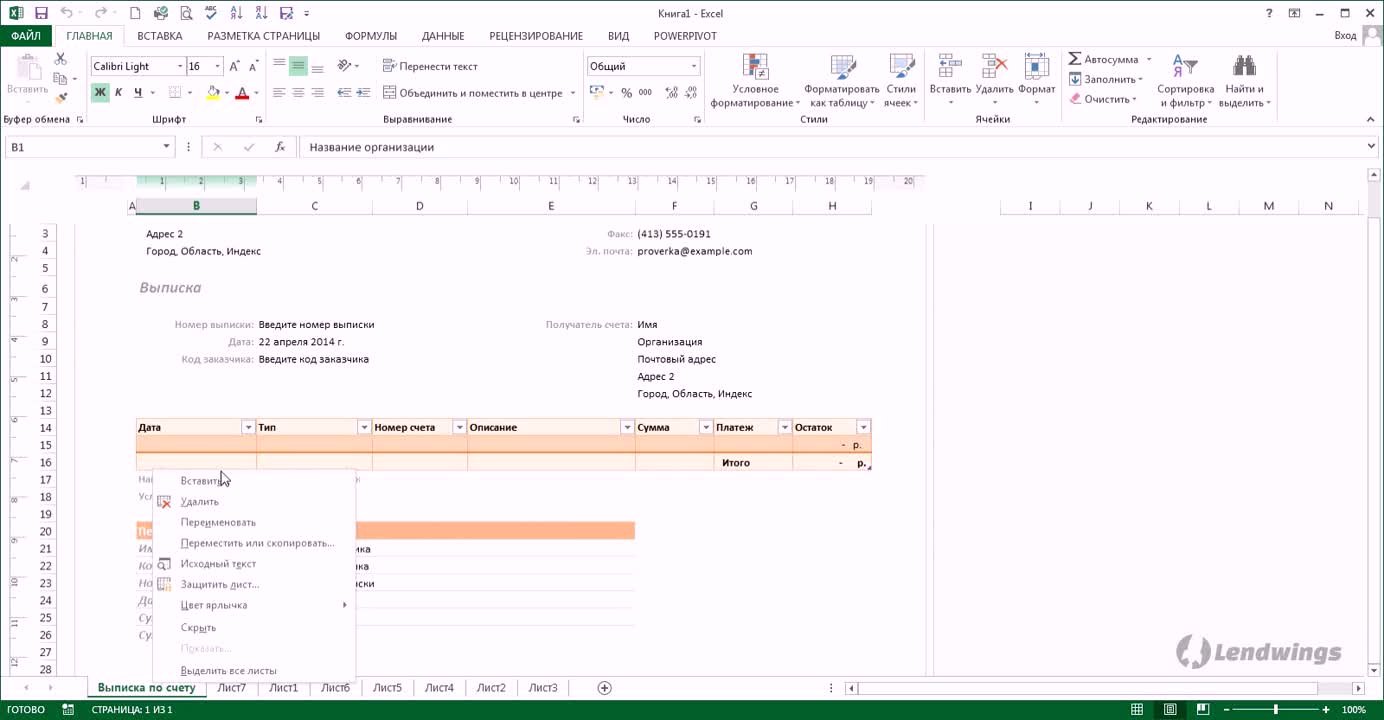Viewport: 1384px width, 720px height.
Task: Apply the yellow fill color
Action: [x=212, y=93]
